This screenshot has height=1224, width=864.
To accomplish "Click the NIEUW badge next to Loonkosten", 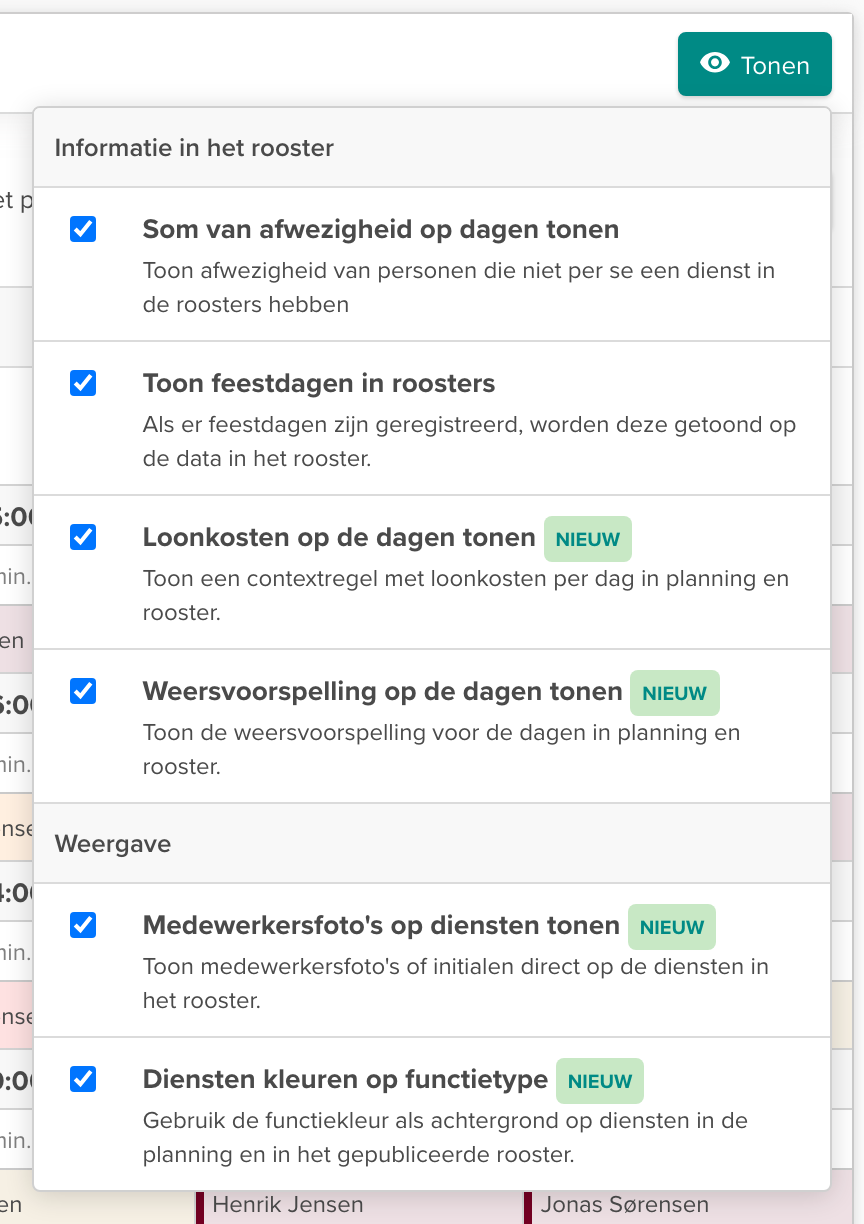I will [587, 539].
